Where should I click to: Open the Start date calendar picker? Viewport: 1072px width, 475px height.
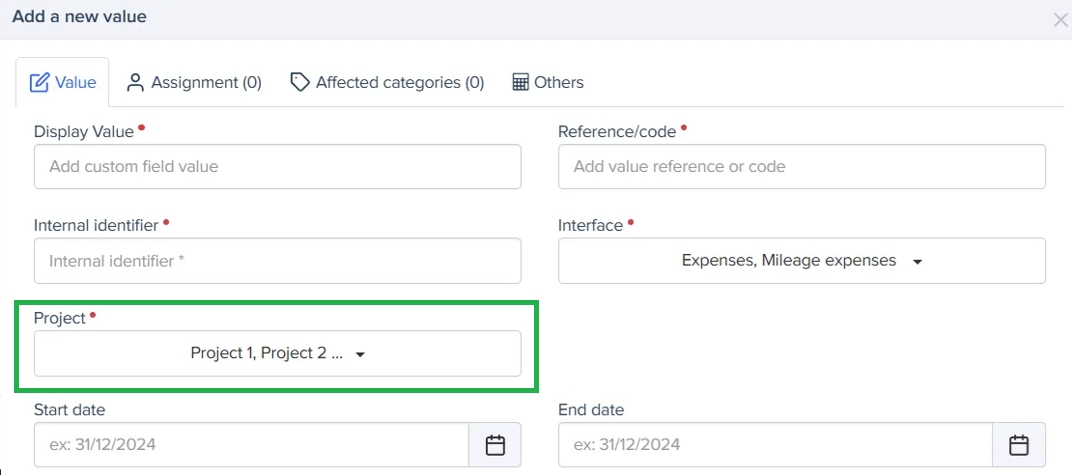495,445
